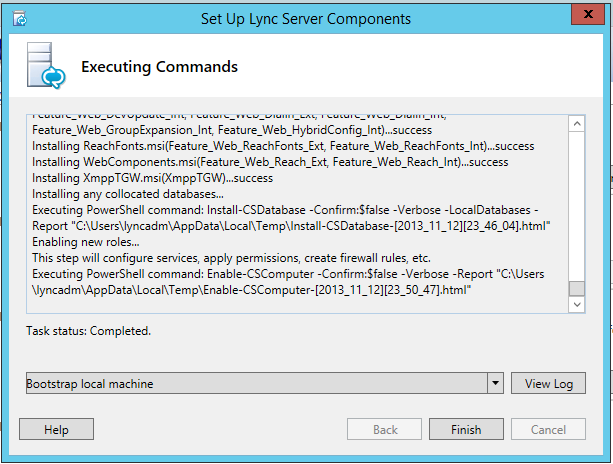The image size is (613, 464).
Task: Click the disabled Back button
Action: tap(384, 429)
